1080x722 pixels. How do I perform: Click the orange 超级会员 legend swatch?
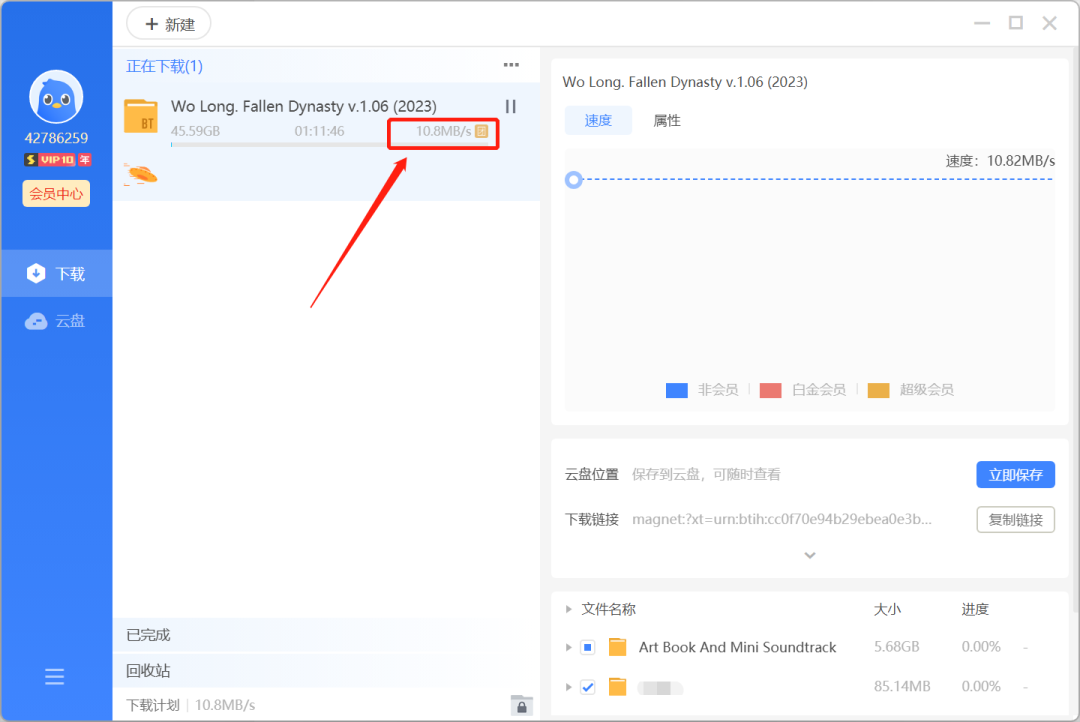(x=878, y=390)
